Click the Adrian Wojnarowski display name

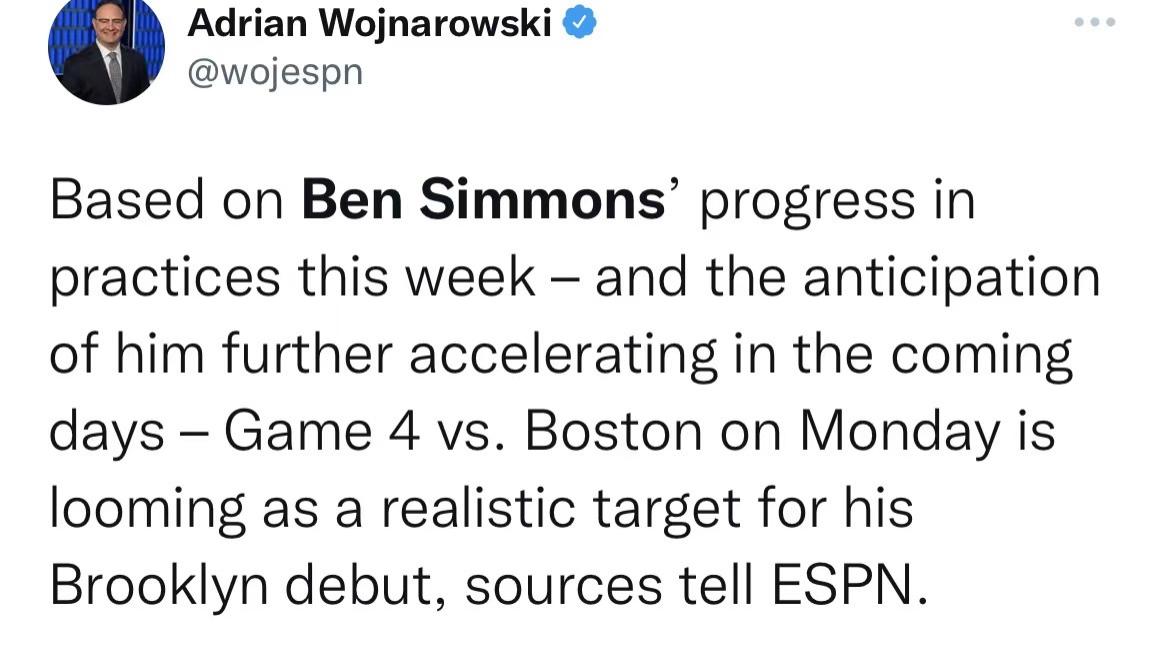pos(369,22)
